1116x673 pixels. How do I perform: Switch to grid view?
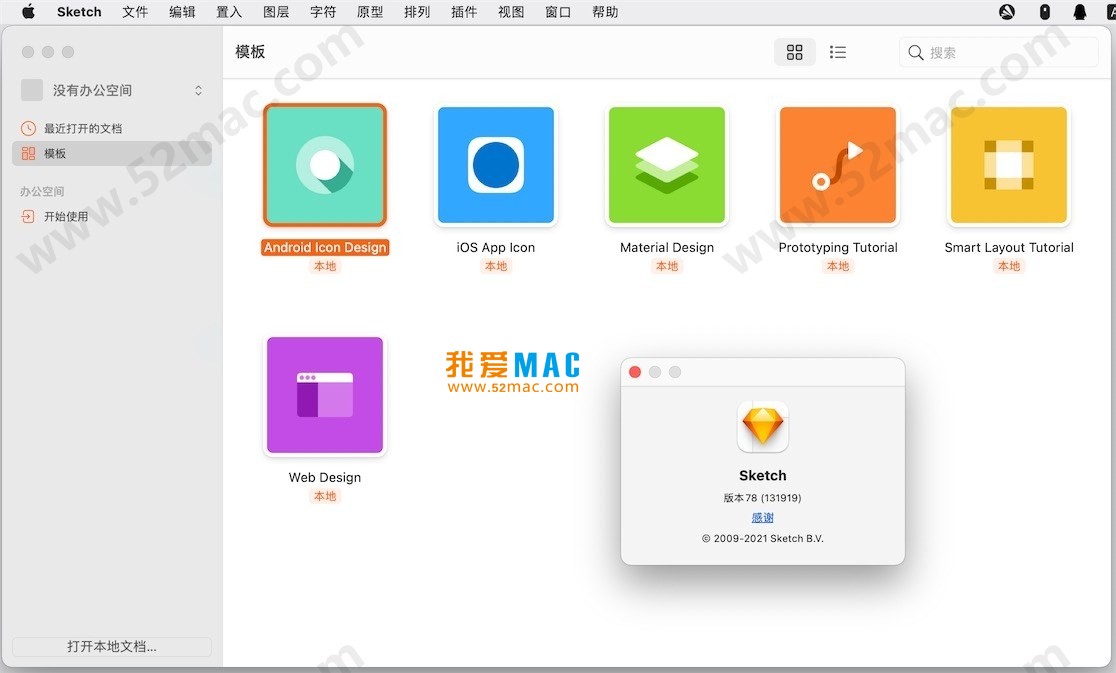795,52
